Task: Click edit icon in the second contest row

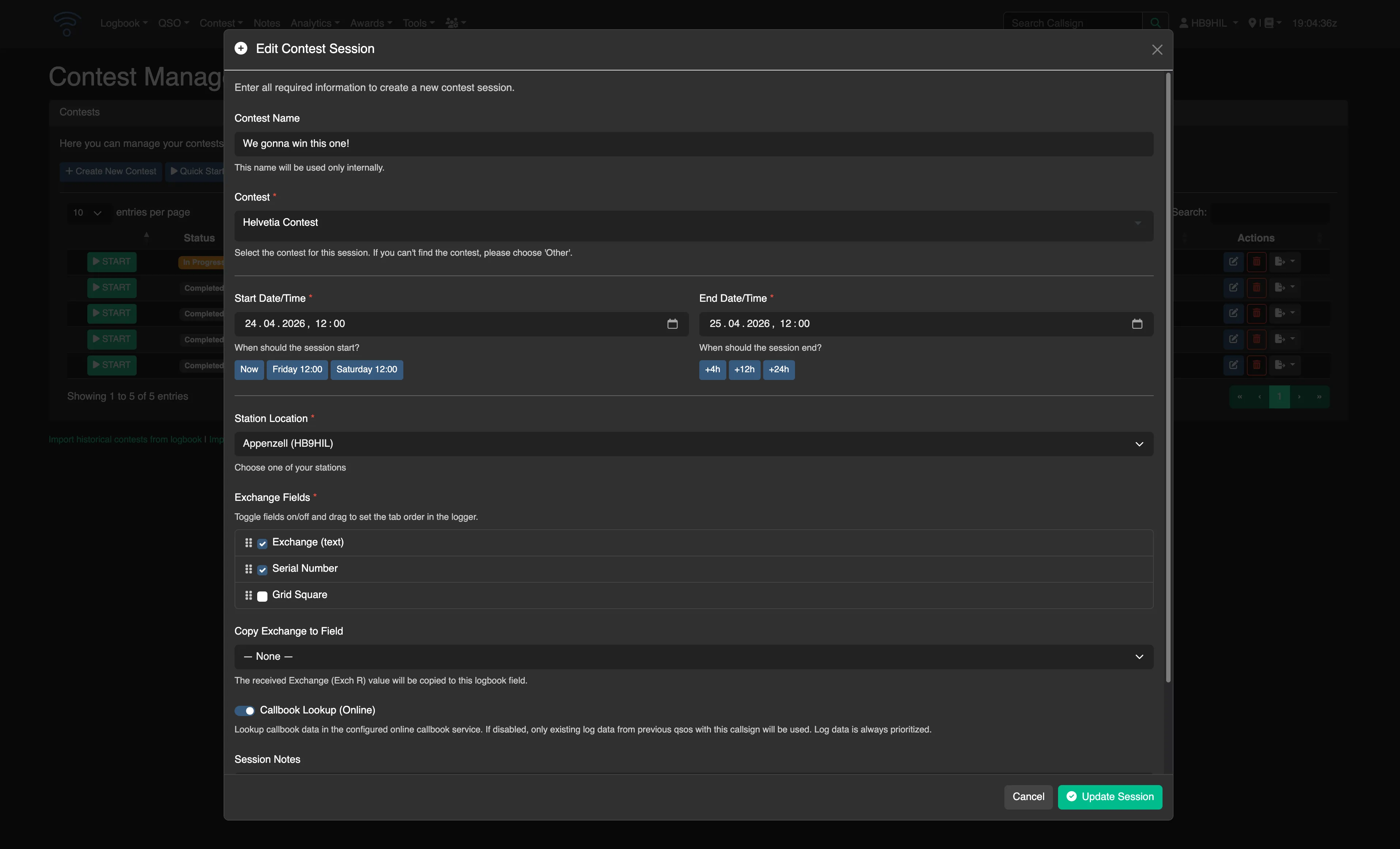Action: [1233, 288]
